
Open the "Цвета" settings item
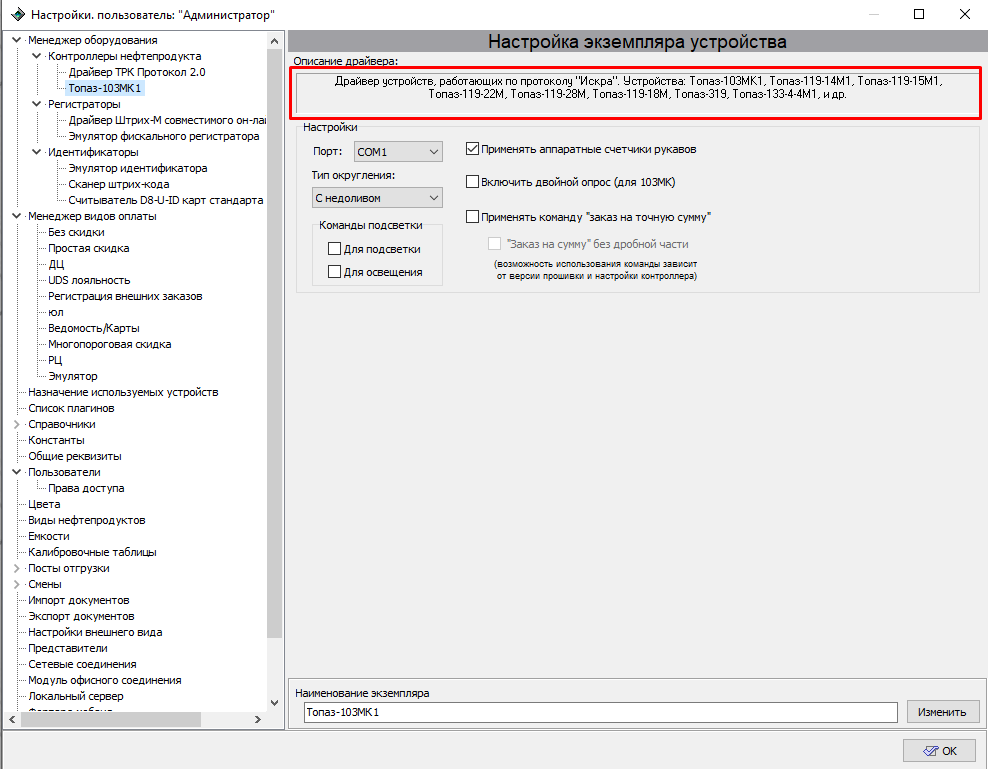(44, 504)
